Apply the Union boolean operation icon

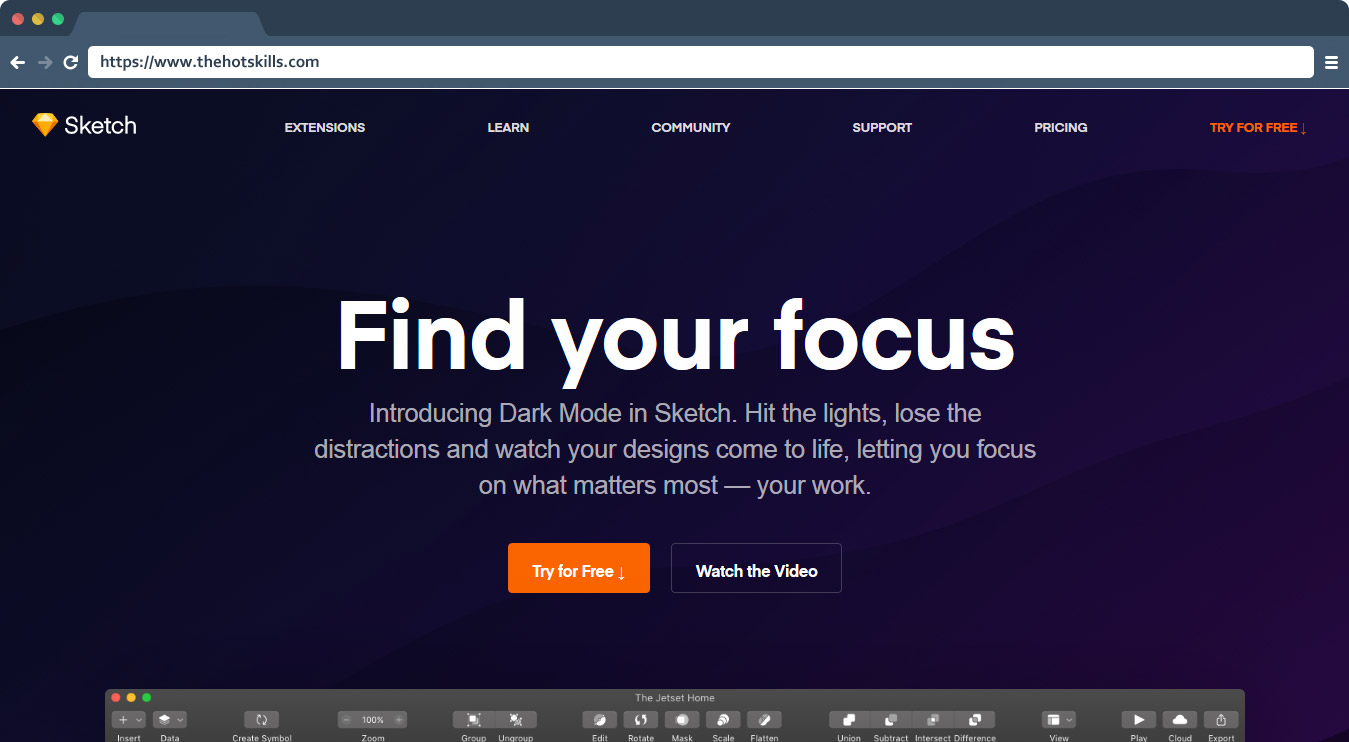click(849, 720)
